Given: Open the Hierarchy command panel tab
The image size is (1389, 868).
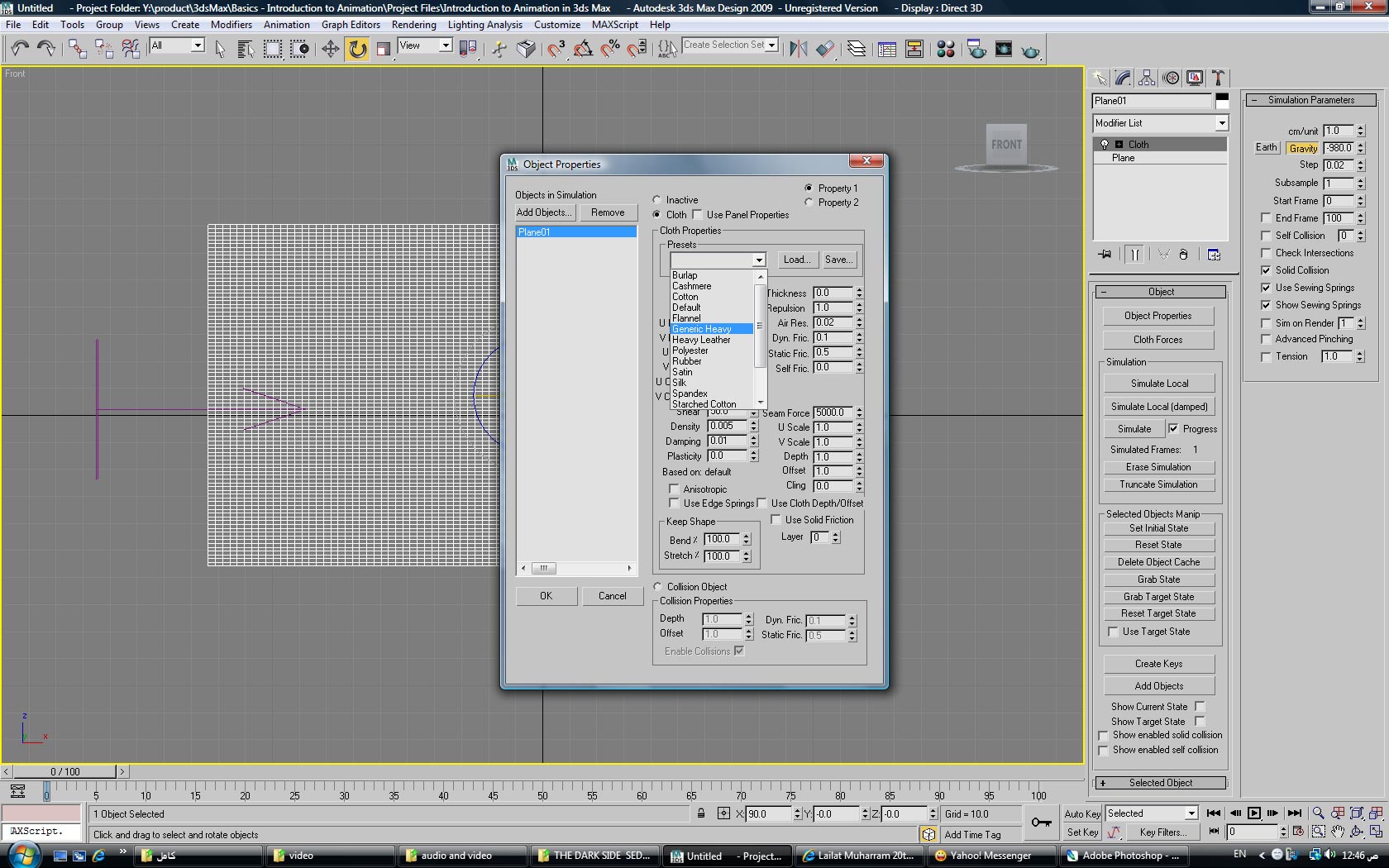Looking at the screenshot, I should coord(1147,78).
